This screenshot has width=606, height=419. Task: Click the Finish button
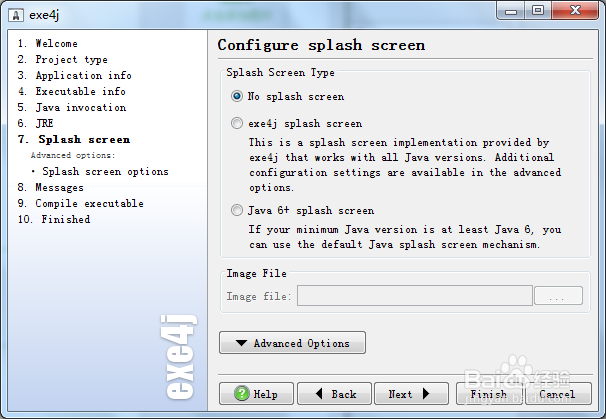pos(489,393)
